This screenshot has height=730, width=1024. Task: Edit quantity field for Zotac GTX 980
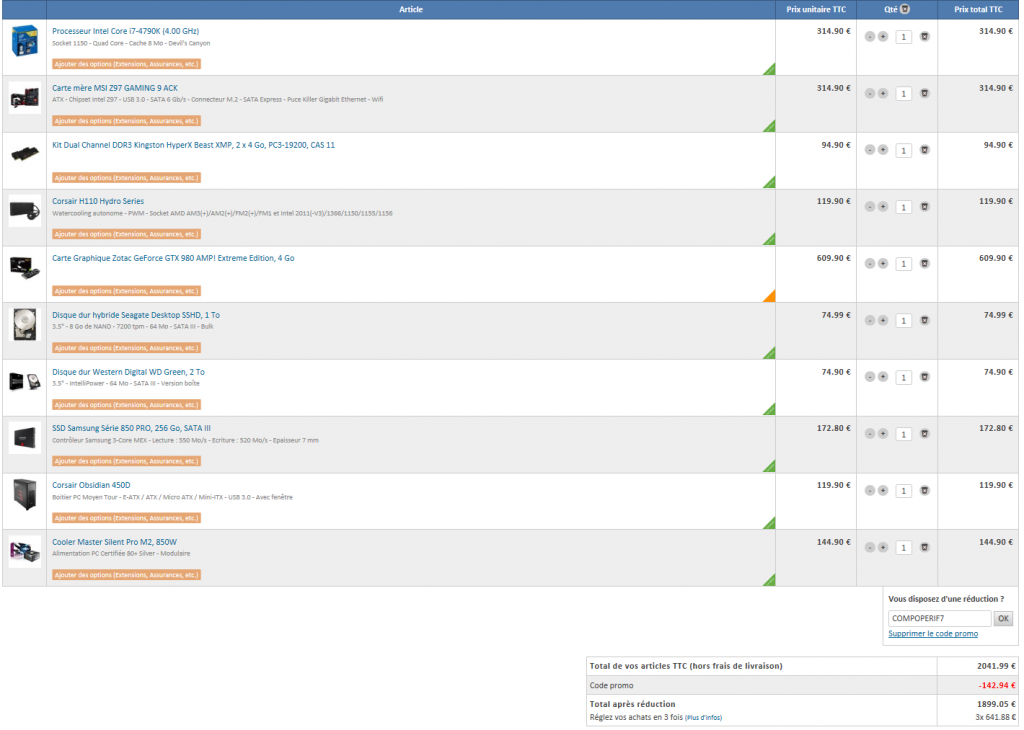pos(904,264)
